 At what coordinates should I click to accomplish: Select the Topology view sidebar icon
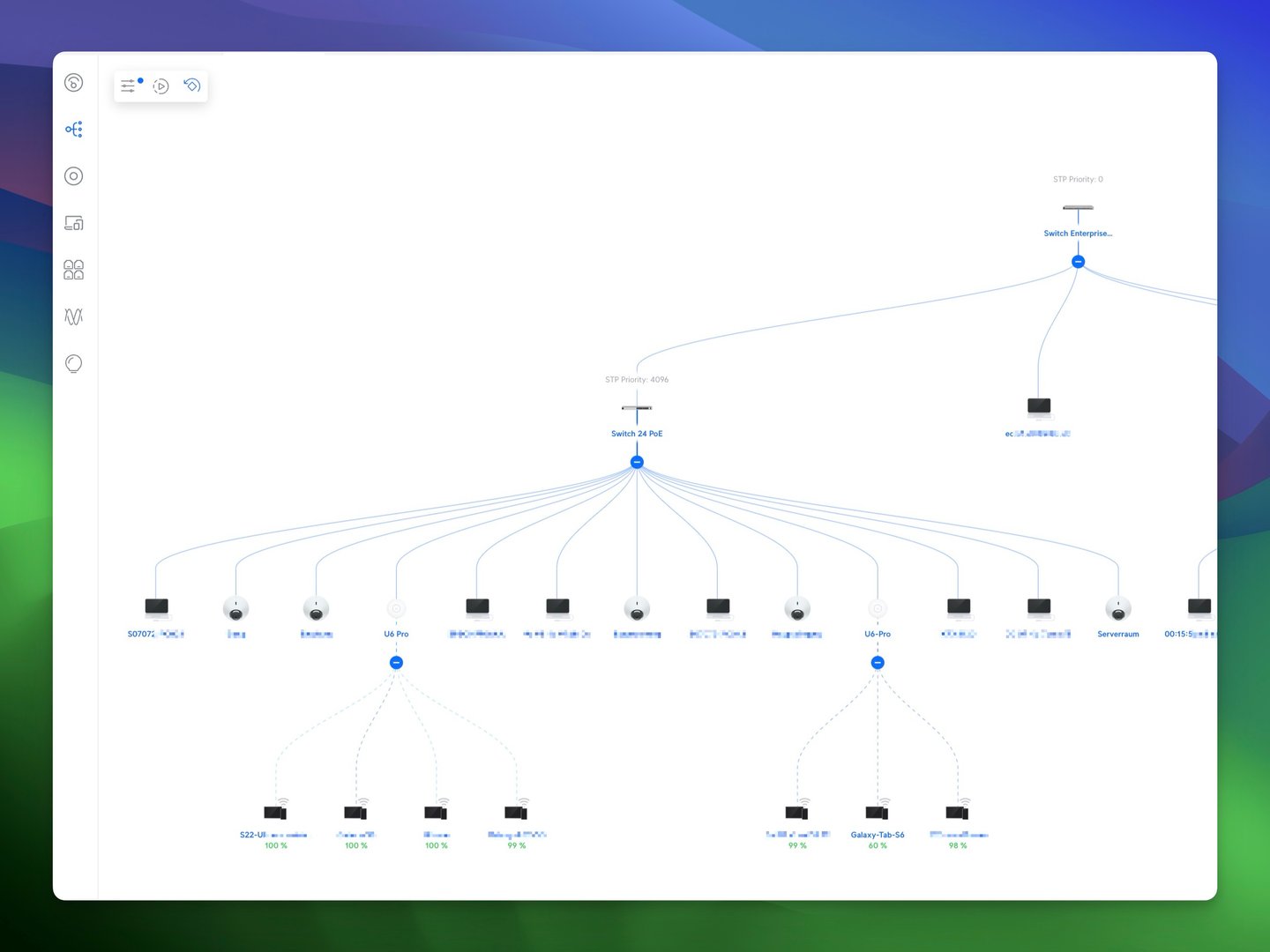click(x=74, y=130)
